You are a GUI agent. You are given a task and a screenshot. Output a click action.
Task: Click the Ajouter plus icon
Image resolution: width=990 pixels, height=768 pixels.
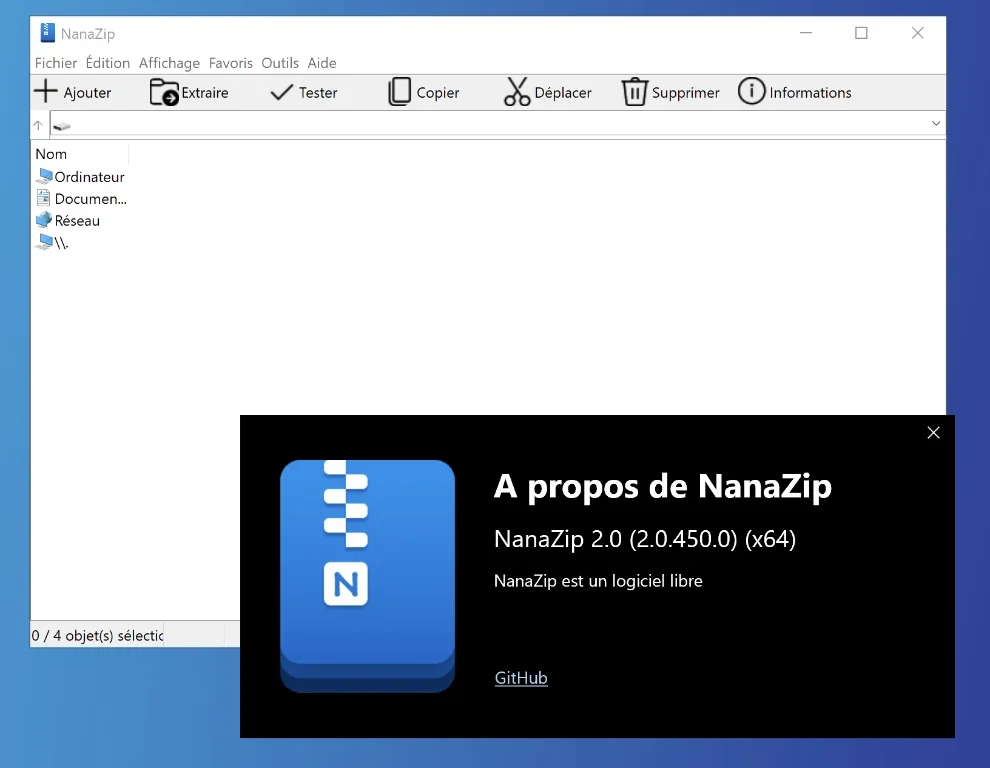tap(46, 92)
